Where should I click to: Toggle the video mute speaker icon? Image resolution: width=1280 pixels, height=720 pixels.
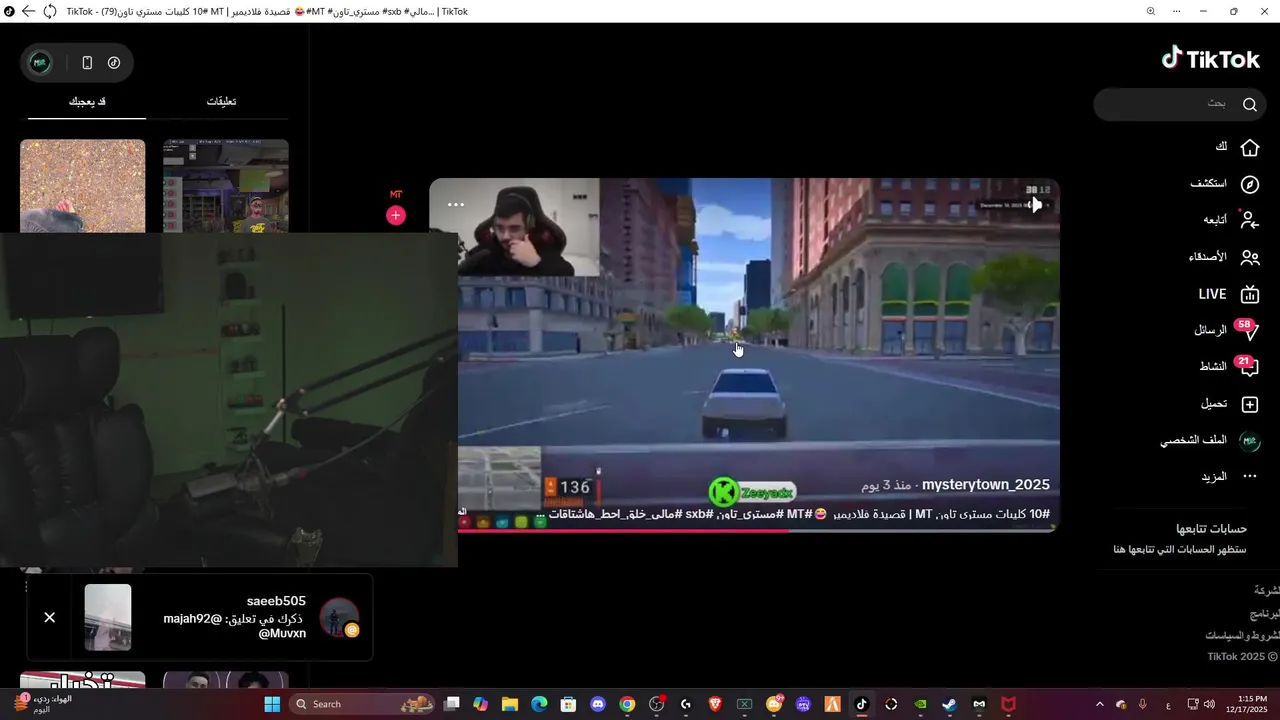point(1035,205)
